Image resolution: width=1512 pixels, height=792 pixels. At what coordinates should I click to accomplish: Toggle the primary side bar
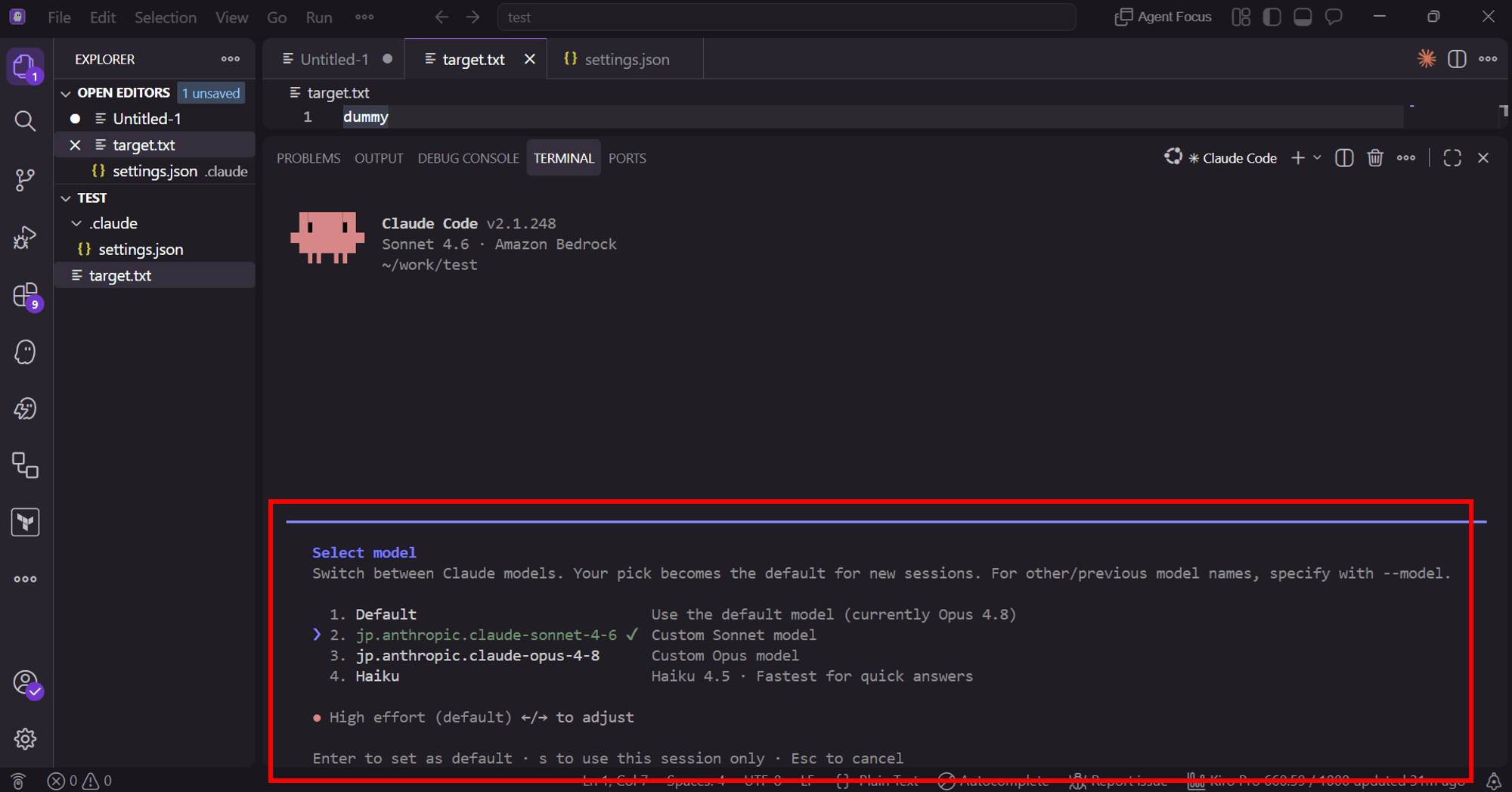tap(1272, 17)
